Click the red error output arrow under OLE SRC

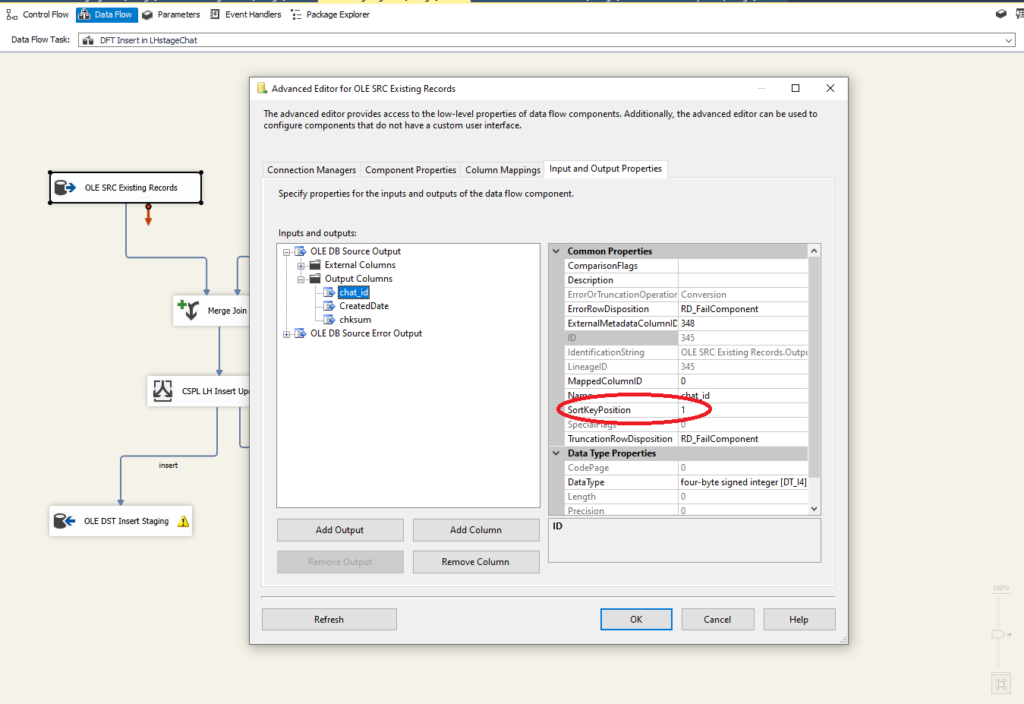(148, 215)
